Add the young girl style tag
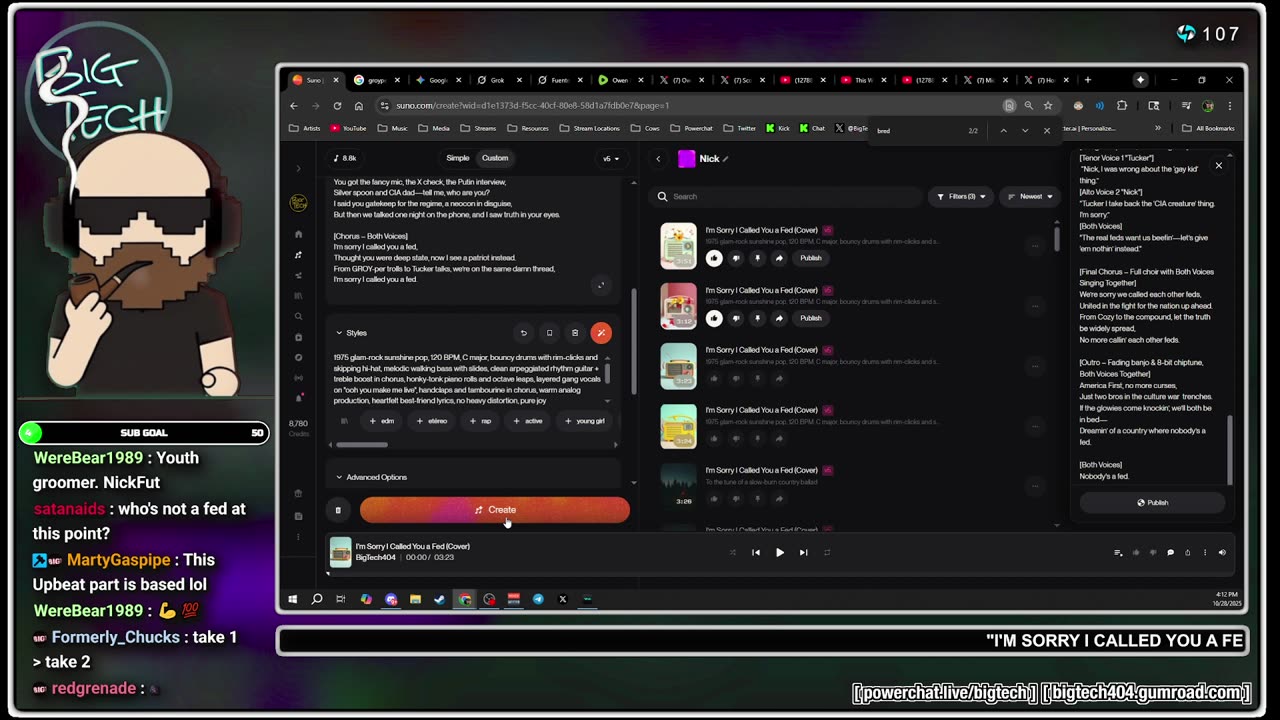 click(585, 421)
